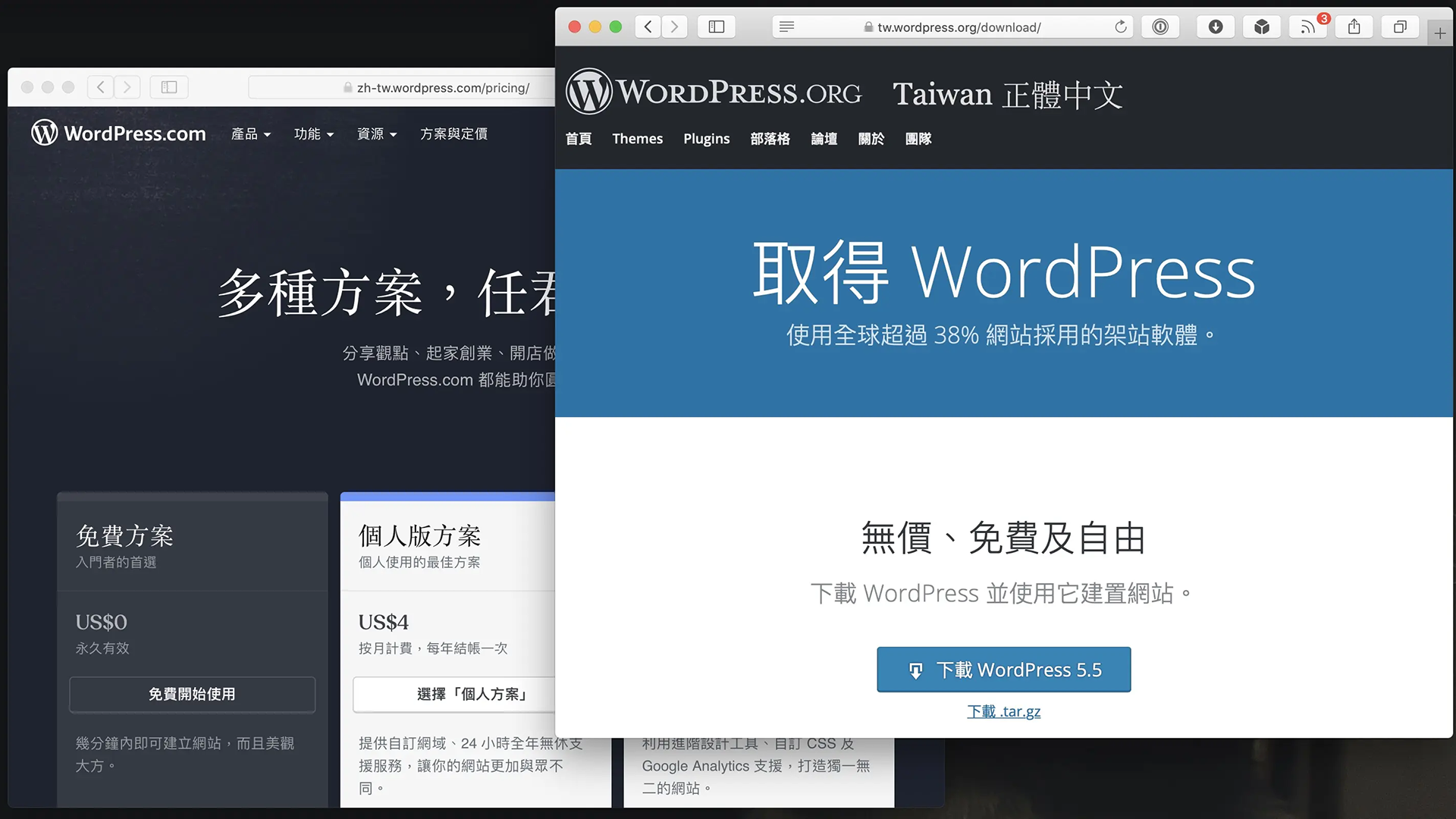Click Taiwan 正體中文 site title
The image size is (1456, 819).
click(1008, 95)
